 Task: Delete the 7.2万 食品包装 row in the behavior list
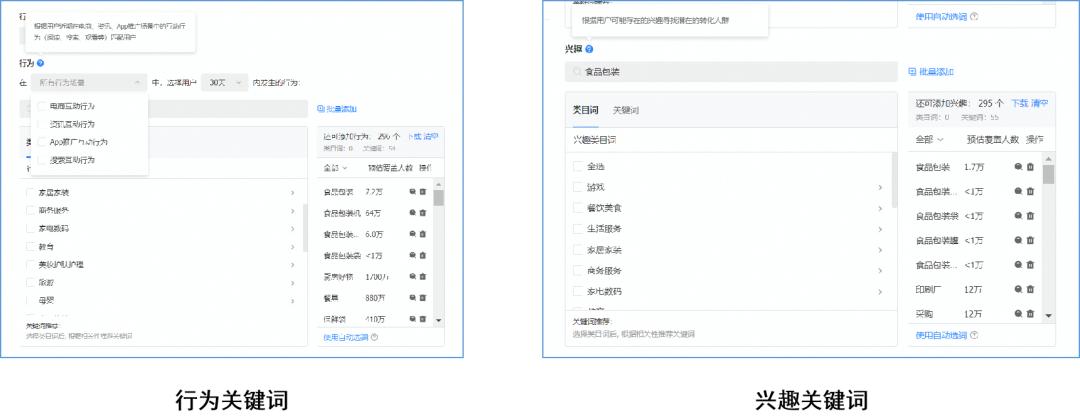tap(423, 192)
